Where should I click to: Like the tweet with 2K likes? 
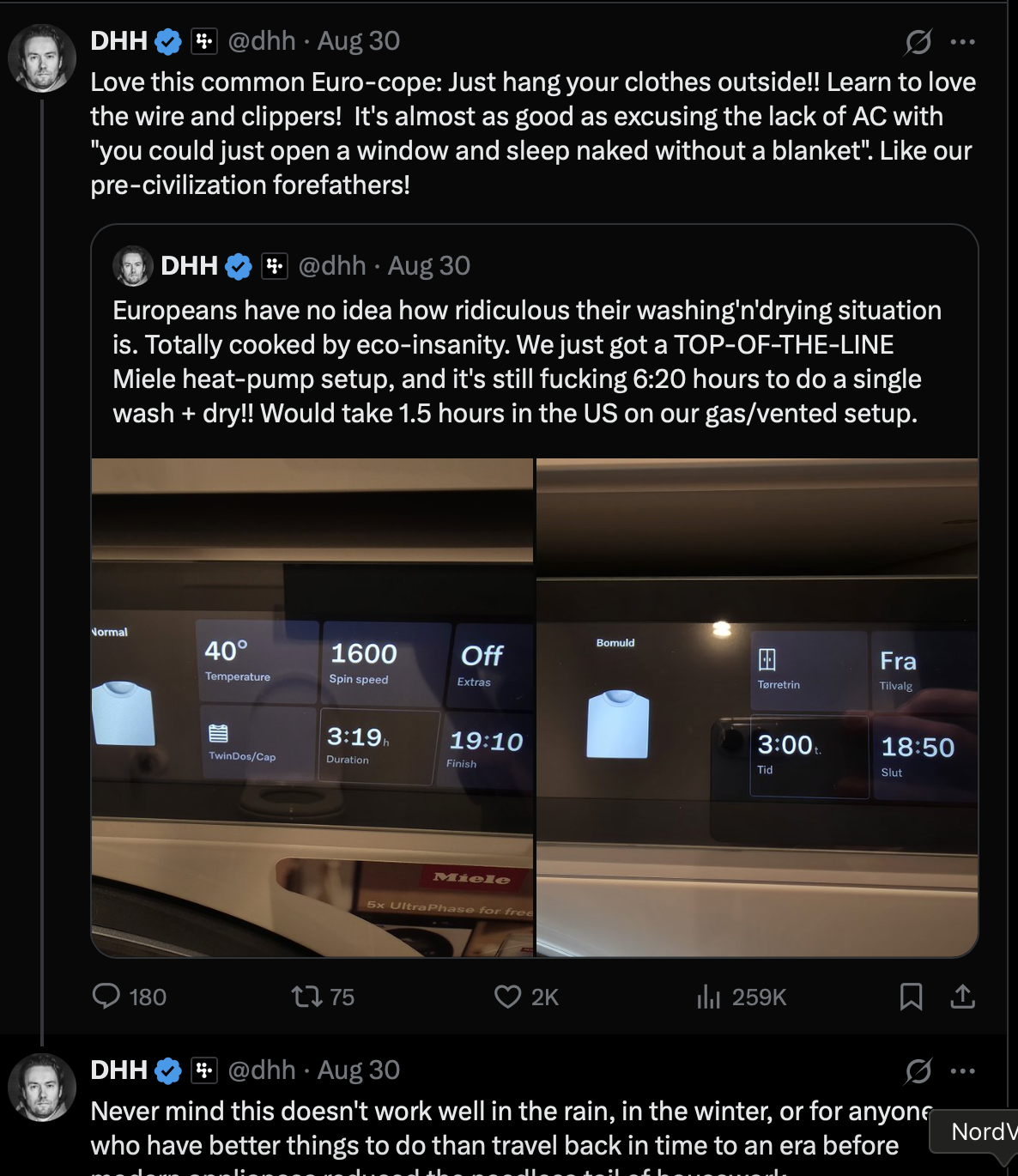[x=508, y=996]
